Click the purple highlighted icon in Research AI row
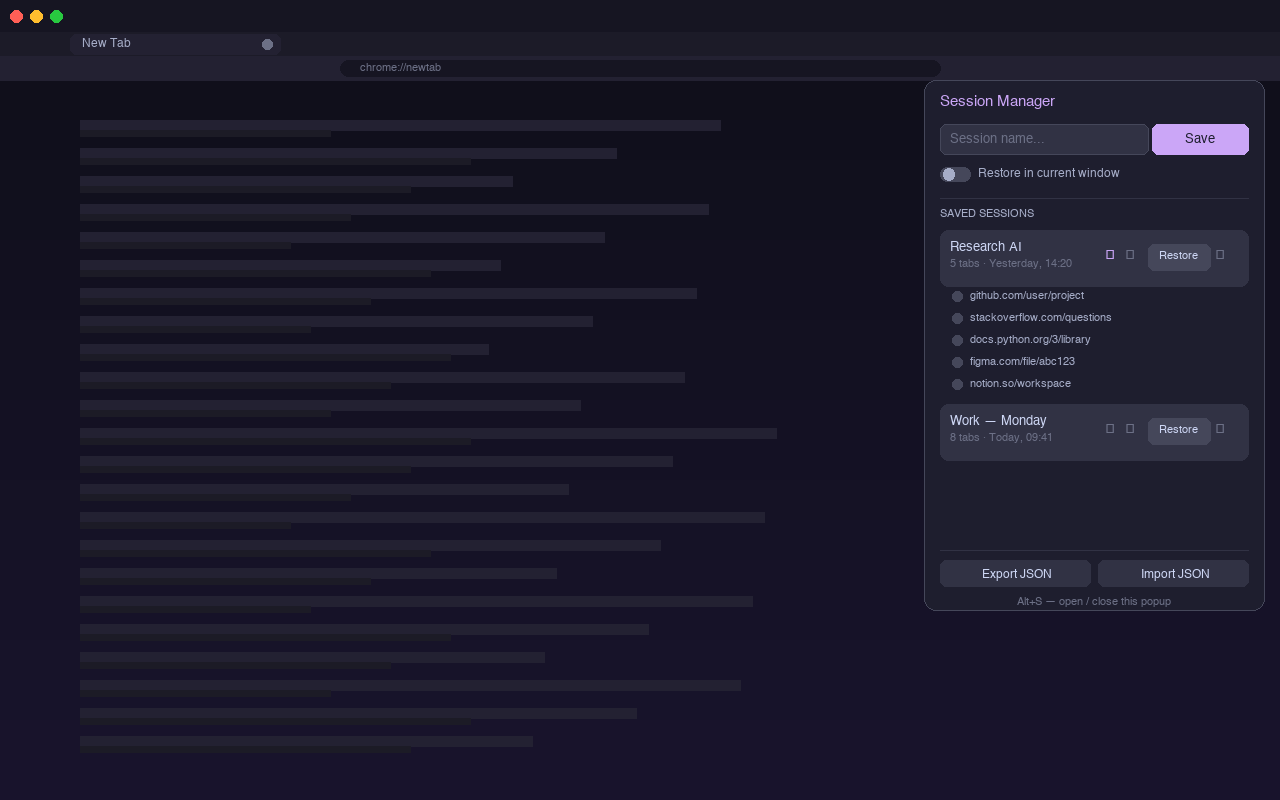The width and height of the screenshot is (1280, 800). [x=1110, y=255]
